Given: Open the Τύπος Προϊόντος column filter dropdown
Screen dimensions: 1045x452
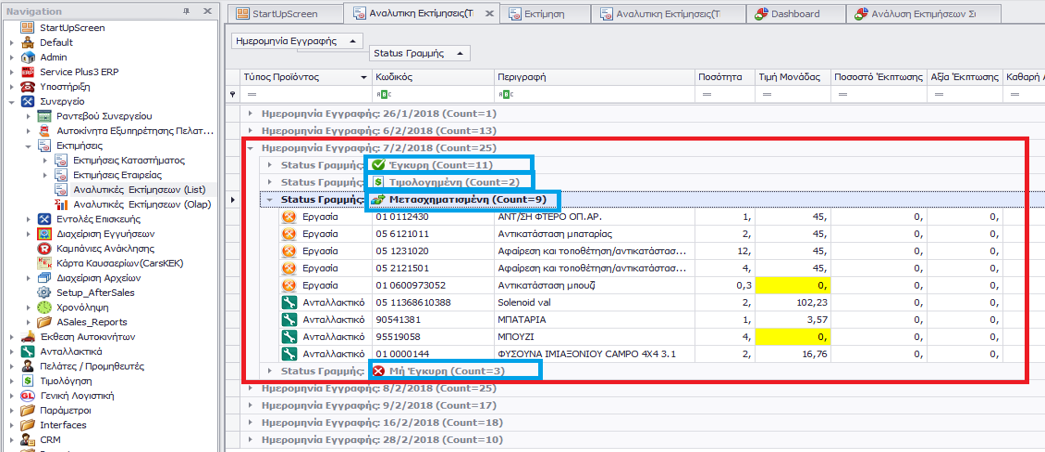Looking at the screenshot, I should 362,77.
